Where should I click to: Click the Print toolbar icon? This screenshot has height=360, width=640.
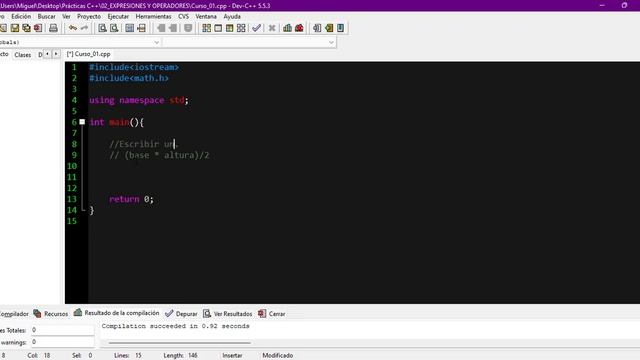pos(53,28)
